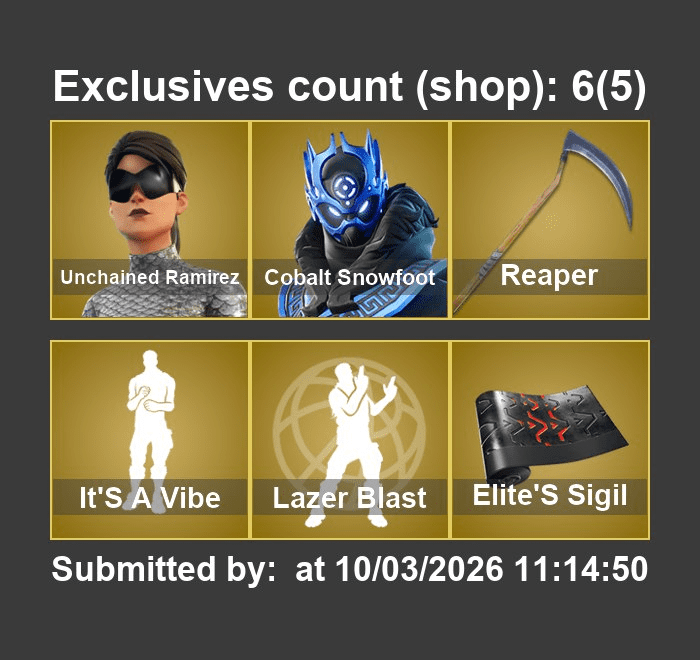Click the 'Unchained Ramirez' name label
Image resolution: width=700 pixels, height=660 pixels.
click(x=150, y=277)
